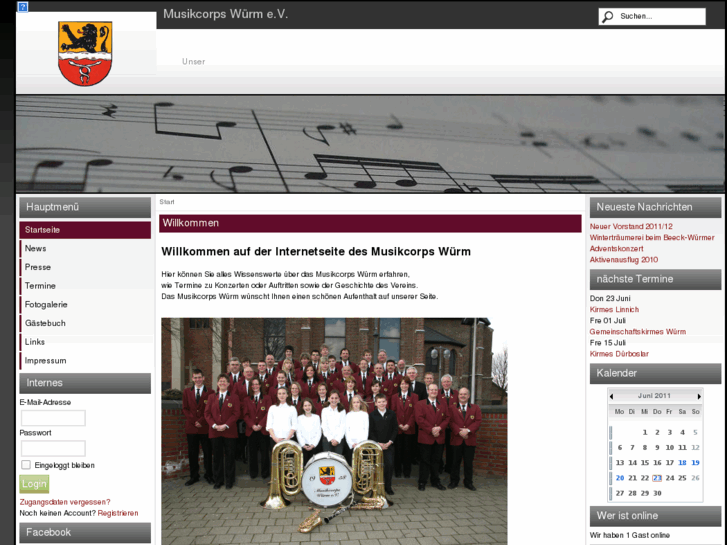Image resolution: width=727 pixels, height=545 pixels.
Task: Open the Presse menu item
Action: pyautogui.click(x=85, y=267)
